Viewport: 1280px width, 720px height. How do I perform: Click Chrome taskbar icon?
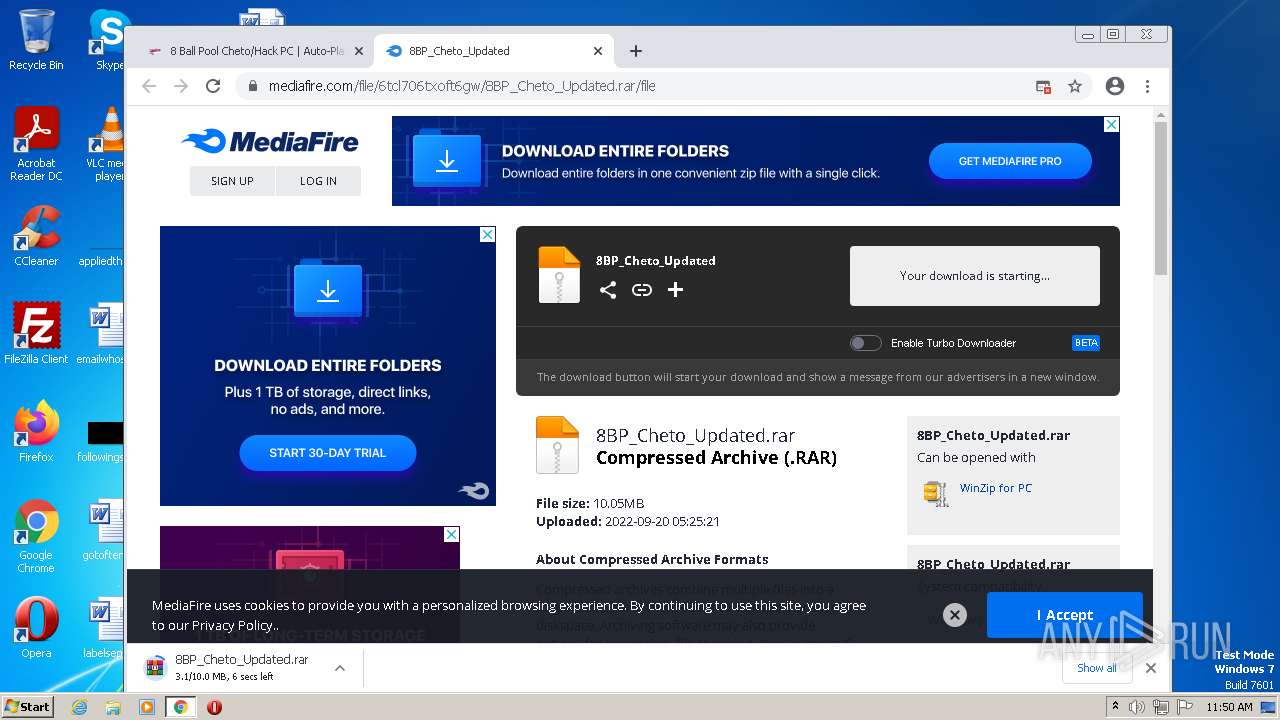click(181, 706)
